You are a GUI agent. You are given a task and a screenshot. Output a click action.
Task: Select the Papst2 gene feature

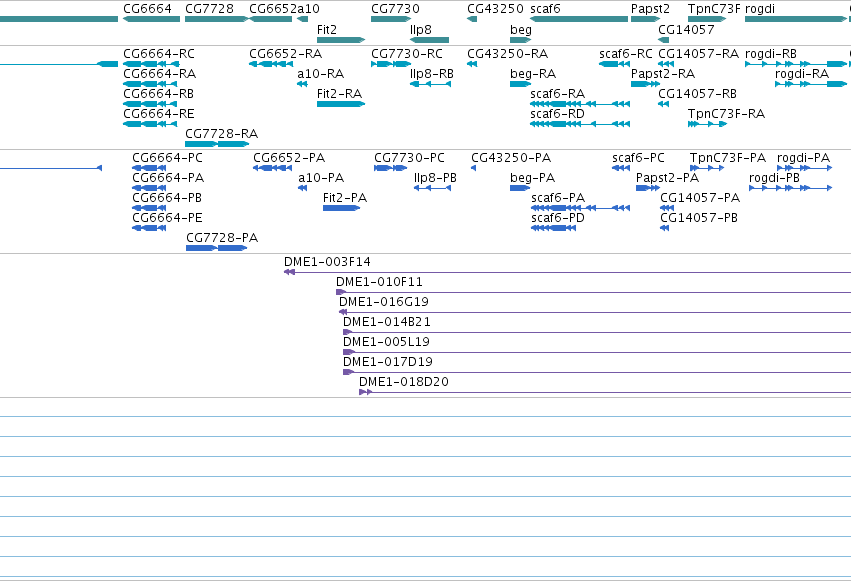645,19
